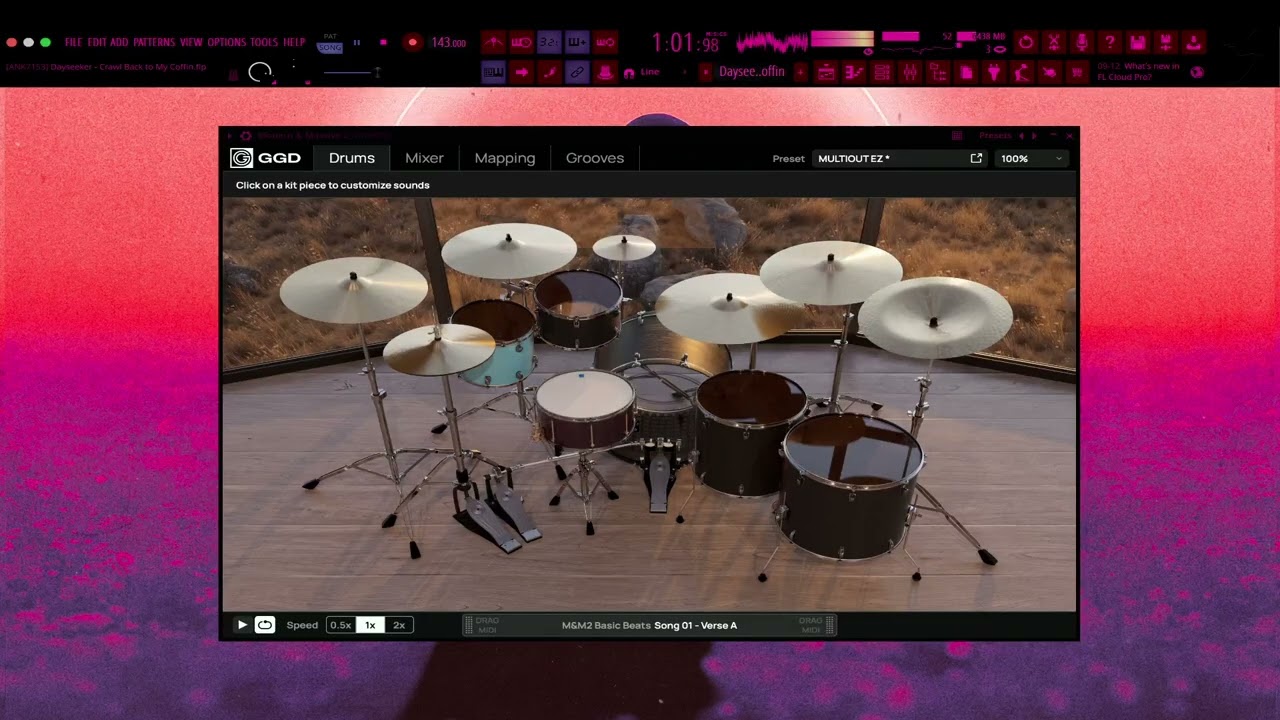The width and height of the screenshot is (1280, 720).
Task: Click the 143.000 tempo display
Action: 449,42
